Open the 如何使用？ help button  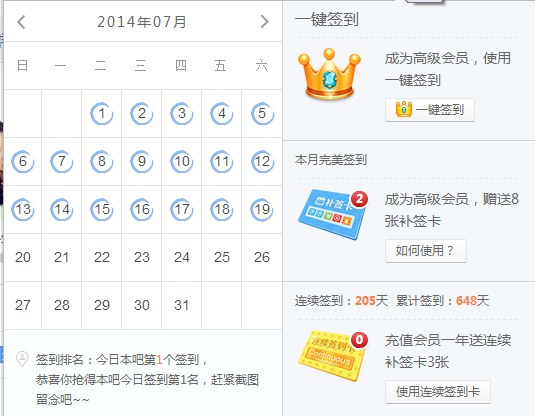pyautogui.click(x=426, y=251)
